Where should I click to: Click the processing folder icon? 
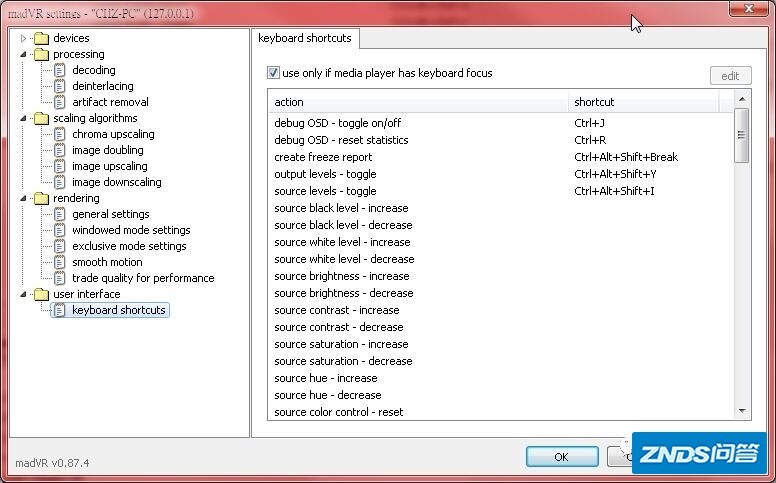[42, 54]
